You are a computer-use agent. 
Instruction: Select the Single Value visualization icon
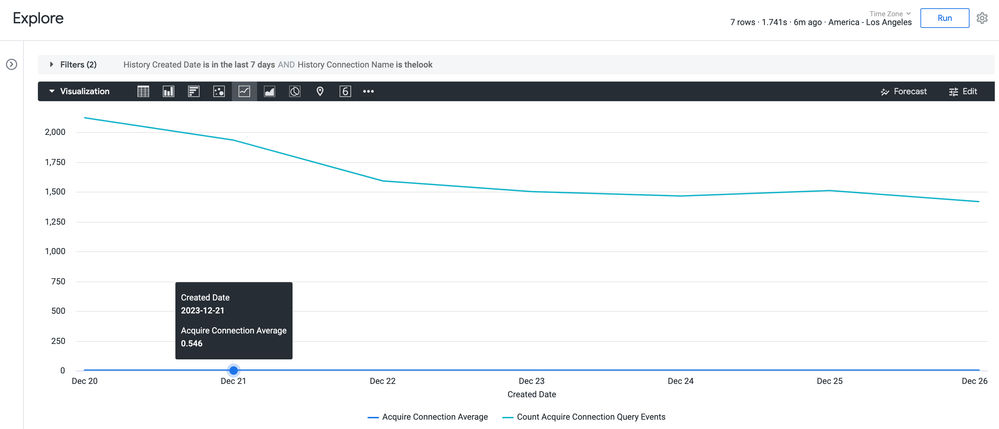[345, 91]
